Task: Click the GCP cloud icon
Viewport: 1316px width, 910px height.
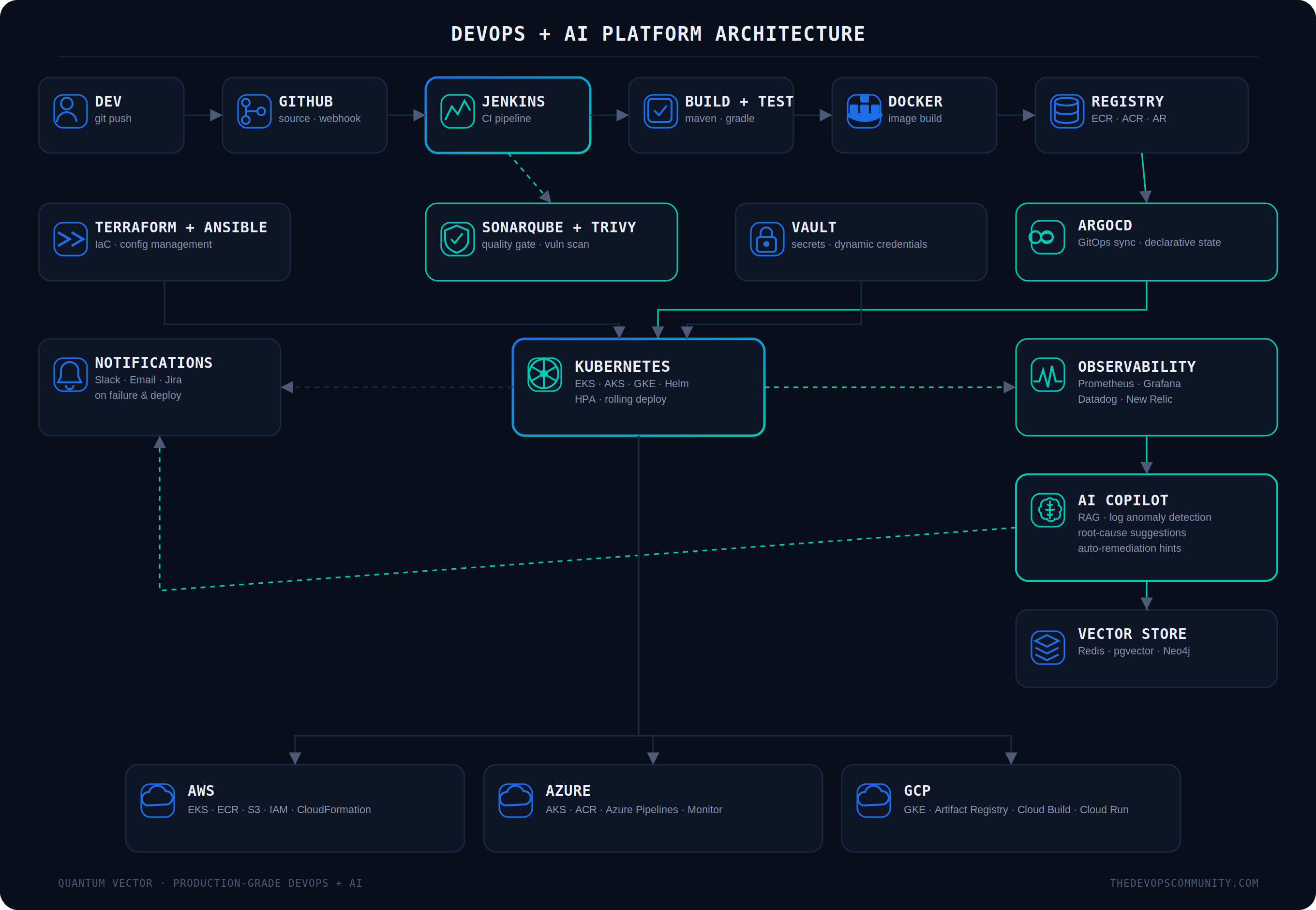Action: point(873,801)
